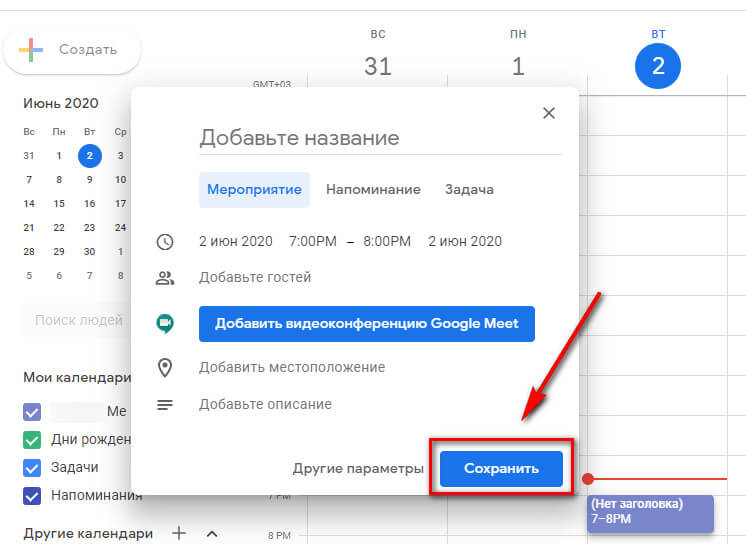
Task: Click the Добавьте гостей field
Action: click(255, 277)
